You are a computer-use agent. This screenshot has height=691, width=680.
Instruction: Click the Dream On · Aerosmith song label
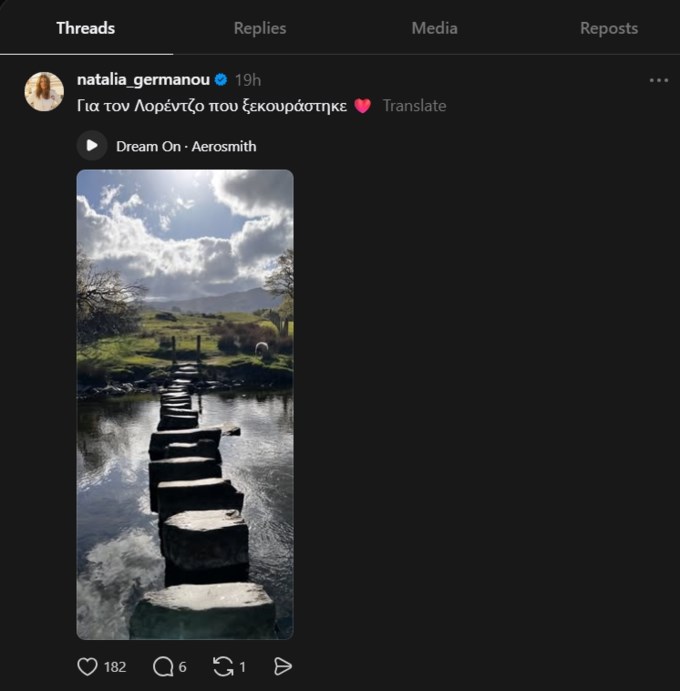coord(186,146)
